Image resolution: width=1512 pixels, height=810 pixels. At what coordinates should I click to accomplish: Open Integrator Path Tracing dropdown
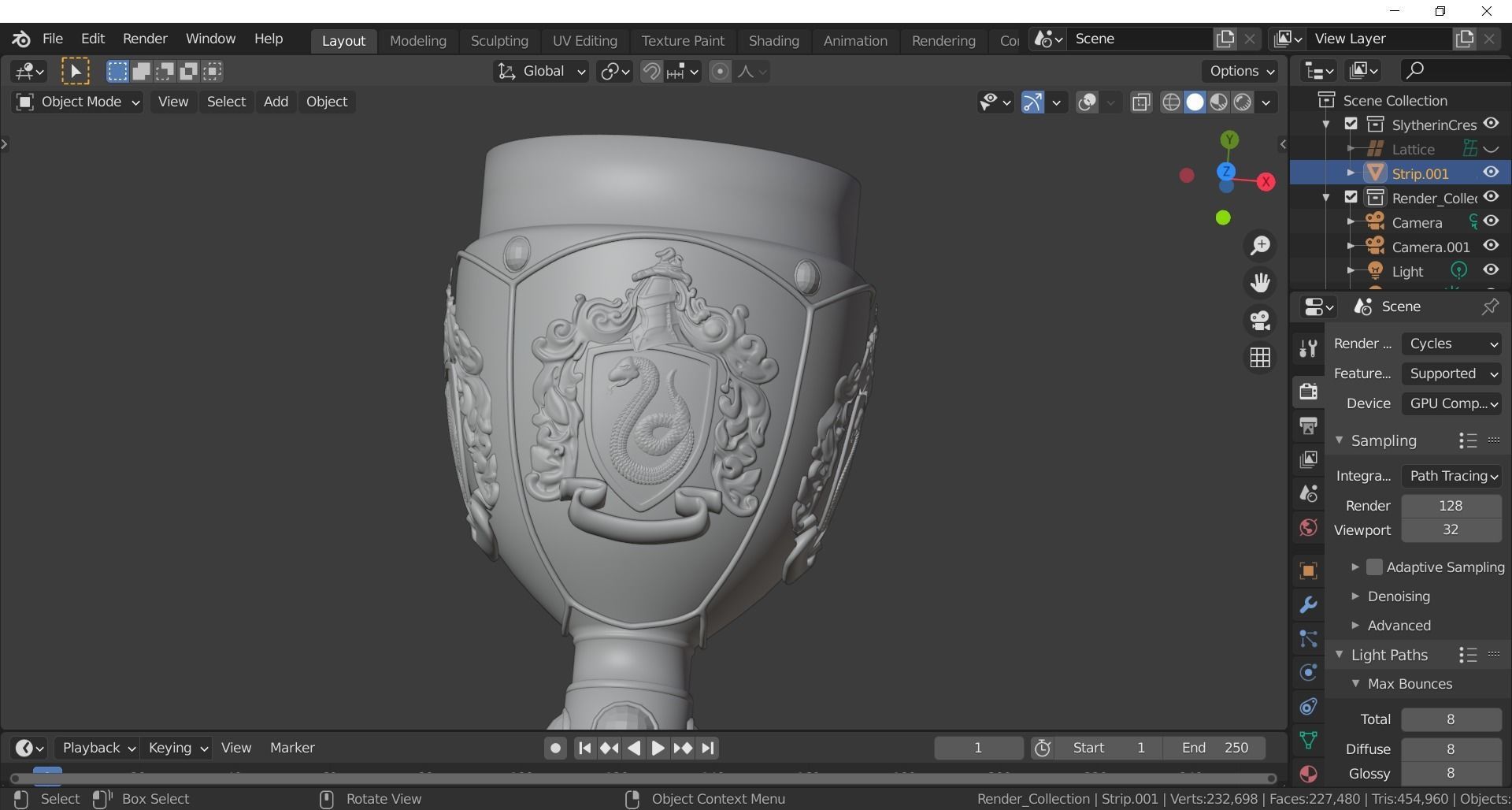coord(1451,477)
